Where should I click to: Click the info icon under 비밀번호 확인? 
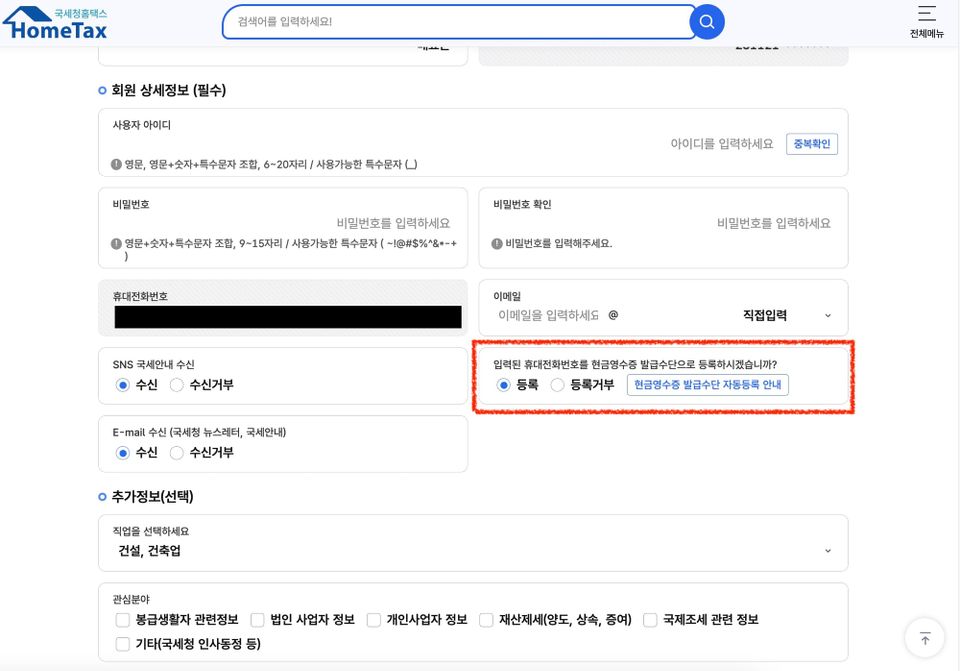[x=497, y=244]
